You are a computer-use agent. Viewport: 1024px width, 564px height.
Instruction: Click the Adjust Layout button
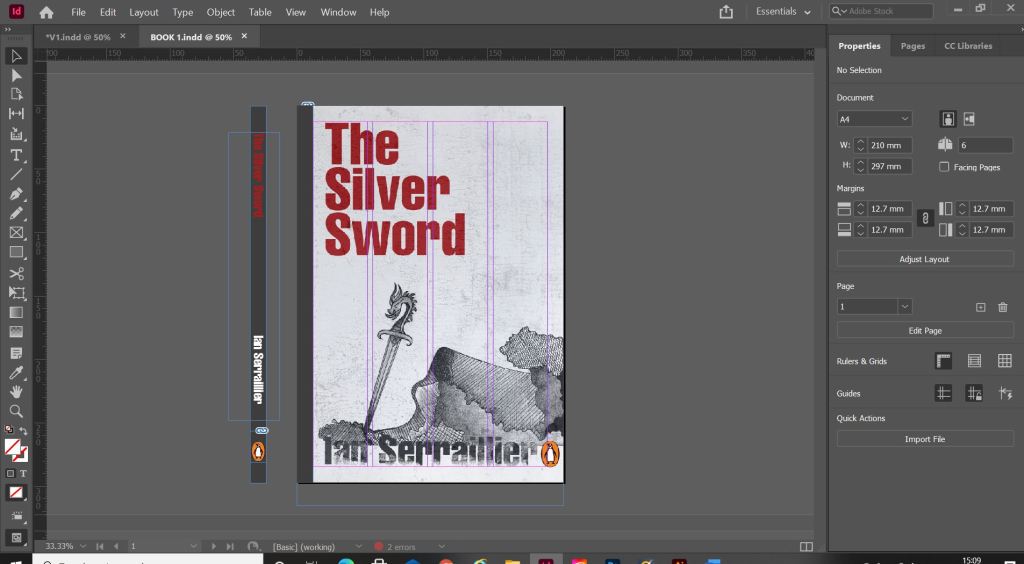pos(924,259)
